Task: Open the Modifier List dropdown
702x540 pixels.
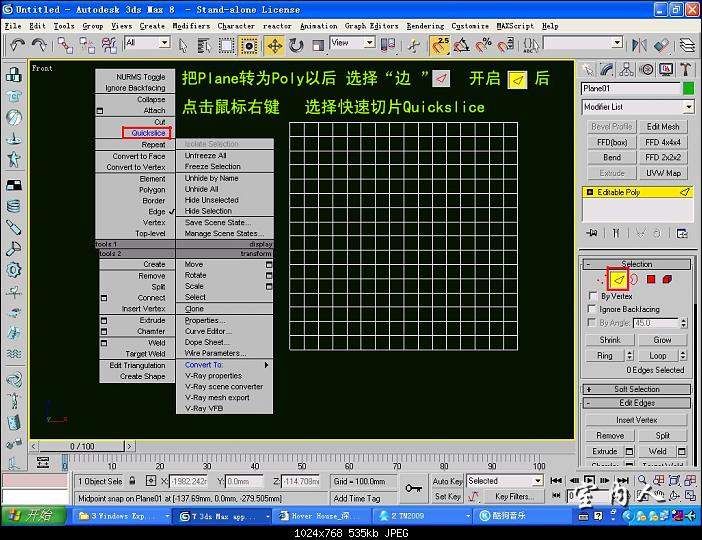Action: [637, 107]
